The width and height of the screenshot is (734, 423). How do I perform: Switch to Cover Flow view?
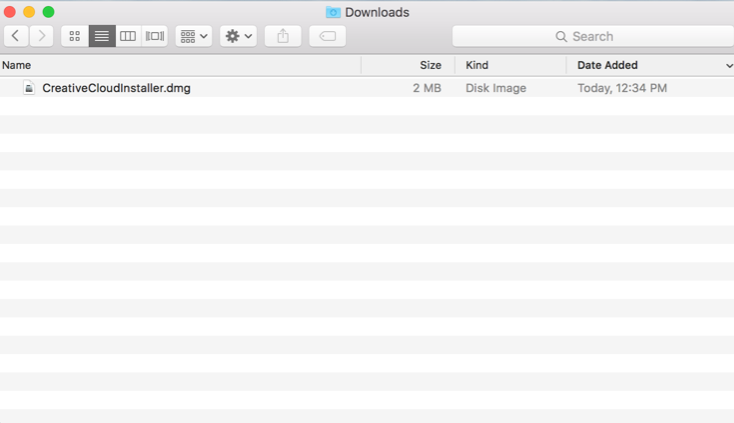(x=154, y=36)
